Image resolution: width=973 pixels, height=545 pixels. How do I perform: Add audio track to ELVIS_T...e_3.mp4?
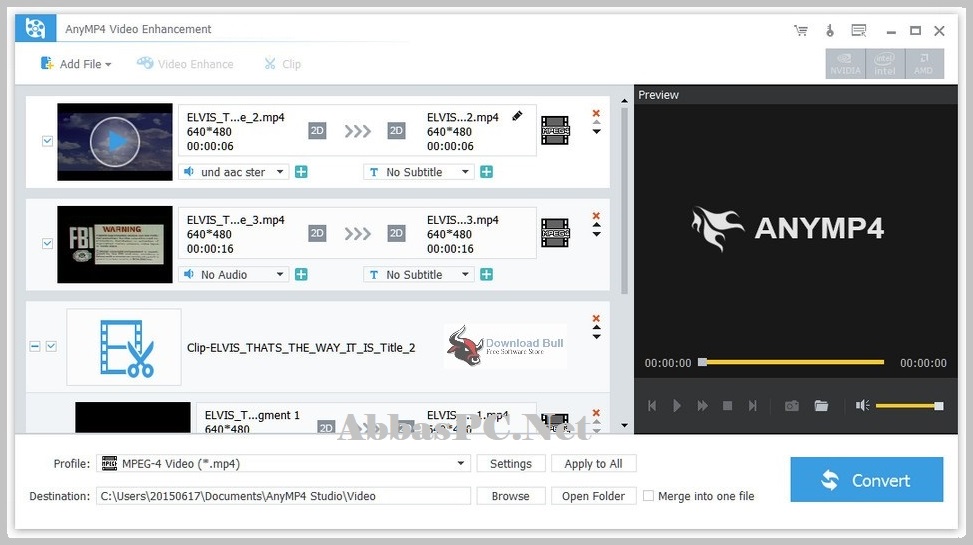point(301,274)
